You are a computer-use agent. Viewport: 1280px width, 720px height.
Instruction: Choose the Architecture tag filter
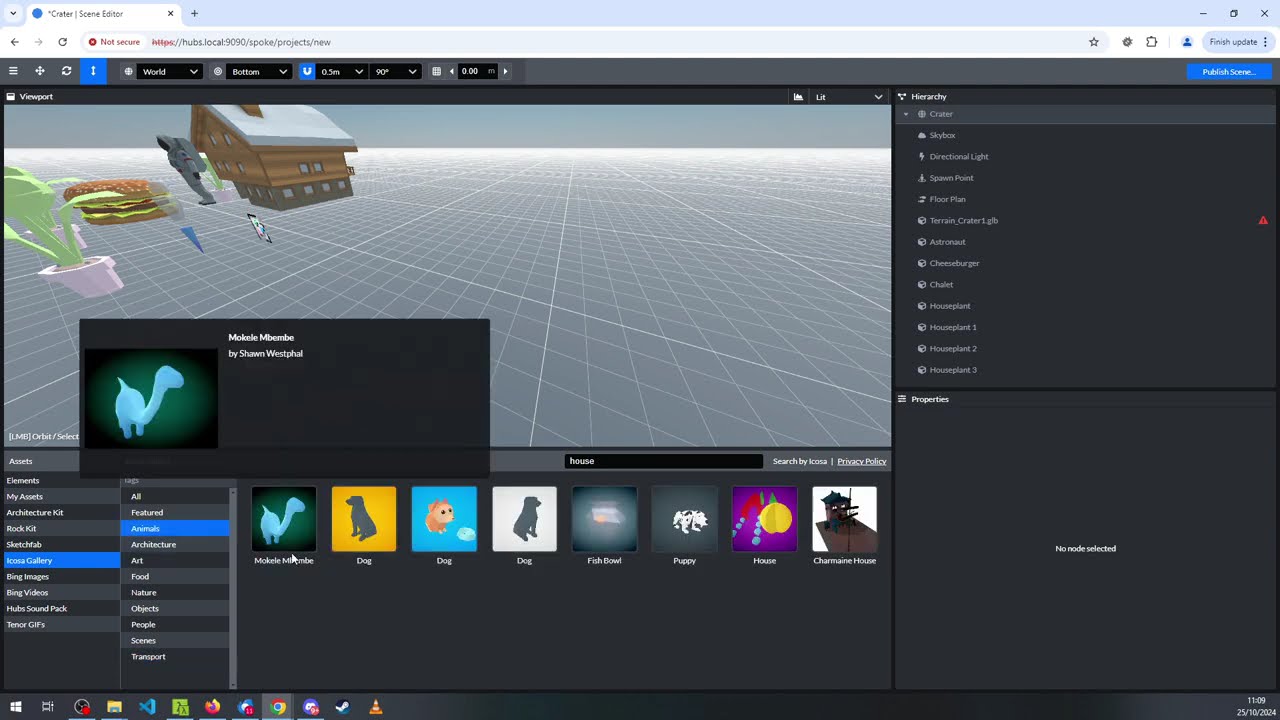(x=153, y=544)
